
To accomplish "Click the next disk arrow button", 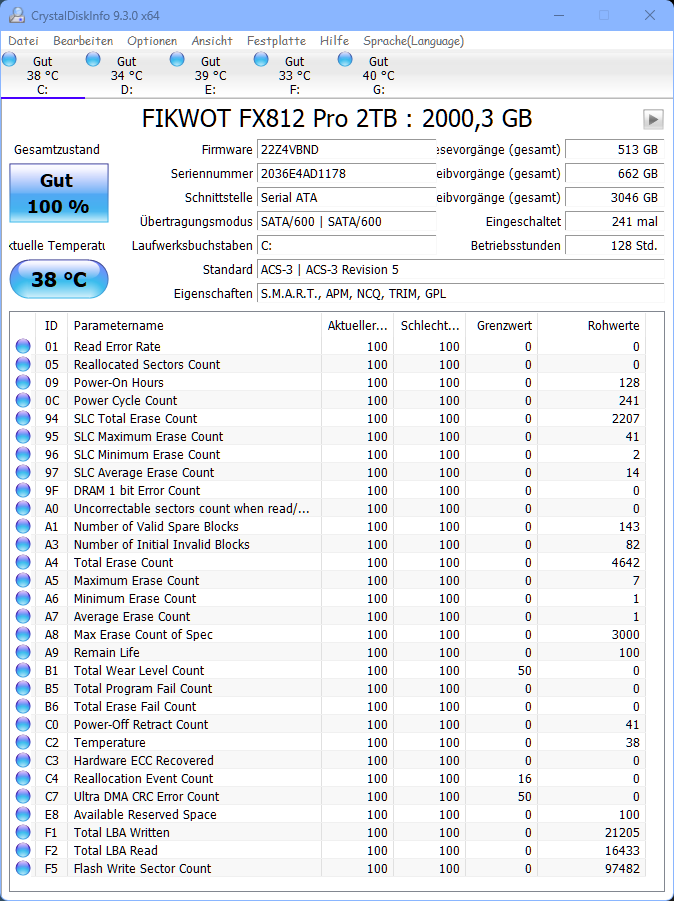I will tap(653, 120).
